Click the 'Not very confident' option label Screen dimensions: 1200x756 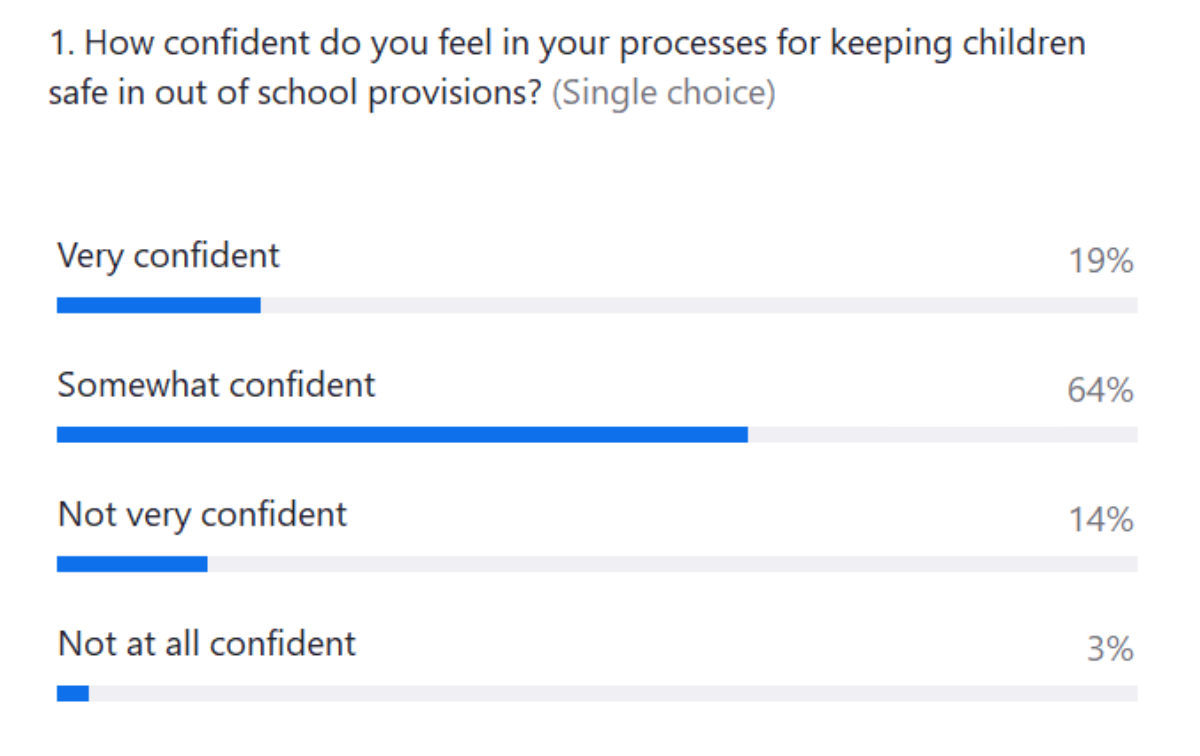[x=202, y=515]
